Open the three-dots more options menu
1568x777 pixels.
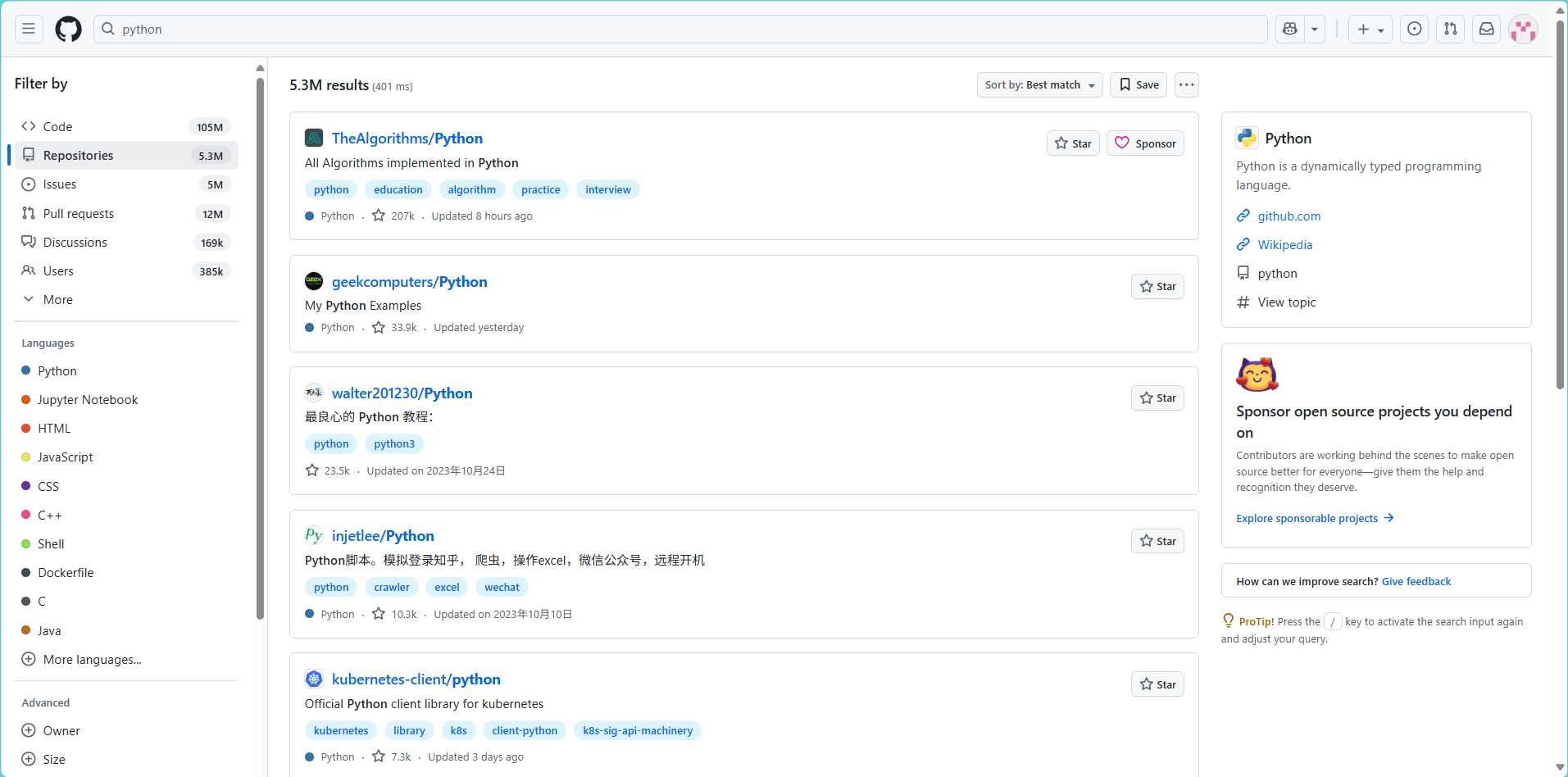tap(1186, 85)
